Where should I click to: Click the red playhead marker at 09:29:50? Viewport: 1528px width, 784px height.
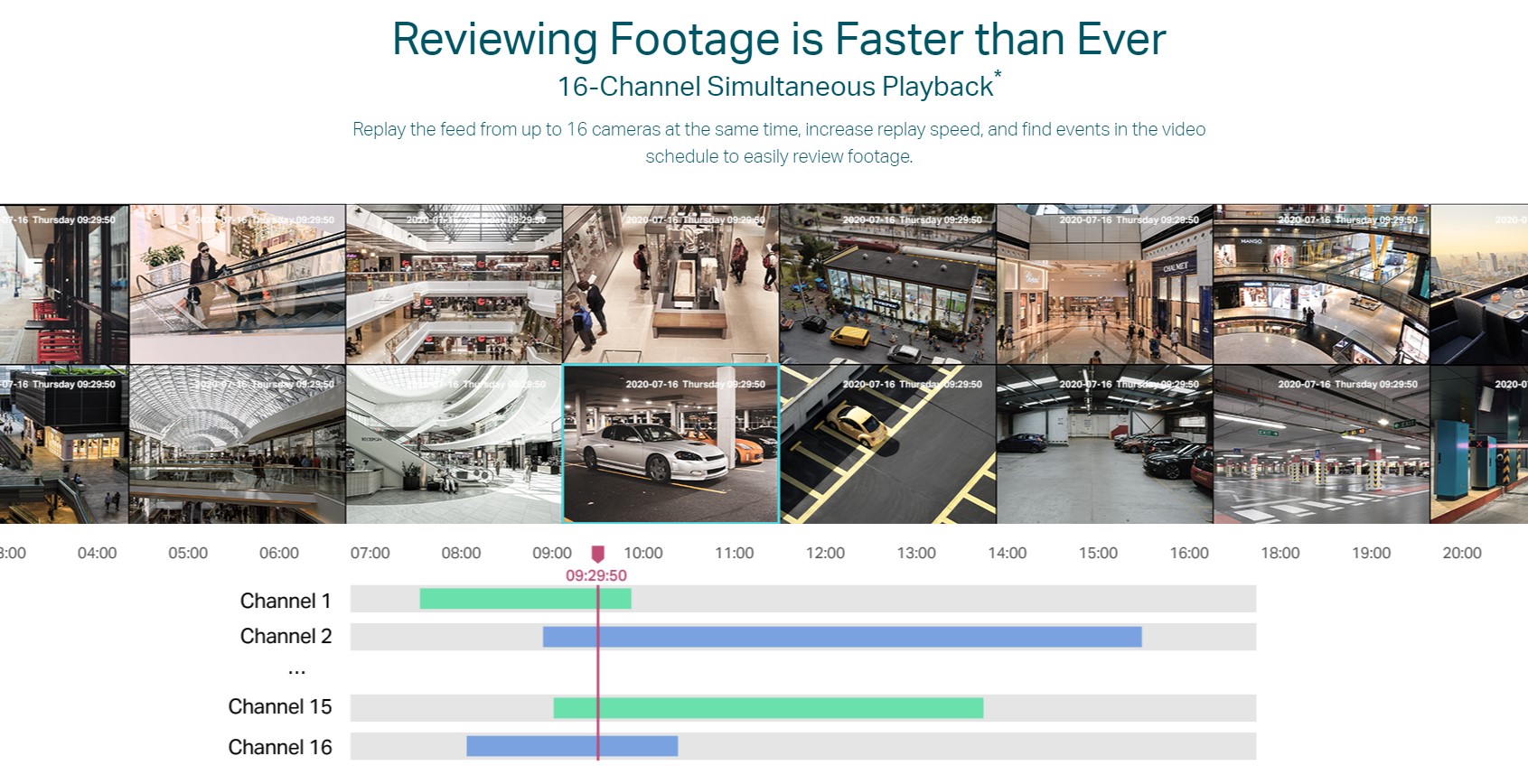pos(597,554)
